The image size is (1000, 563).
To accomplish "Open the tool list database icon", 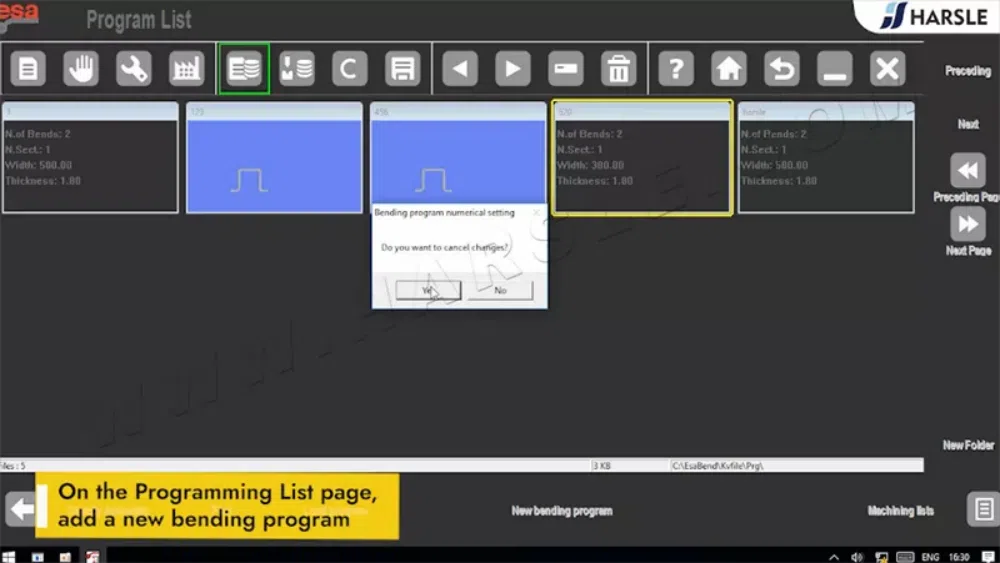I will 297,68.
